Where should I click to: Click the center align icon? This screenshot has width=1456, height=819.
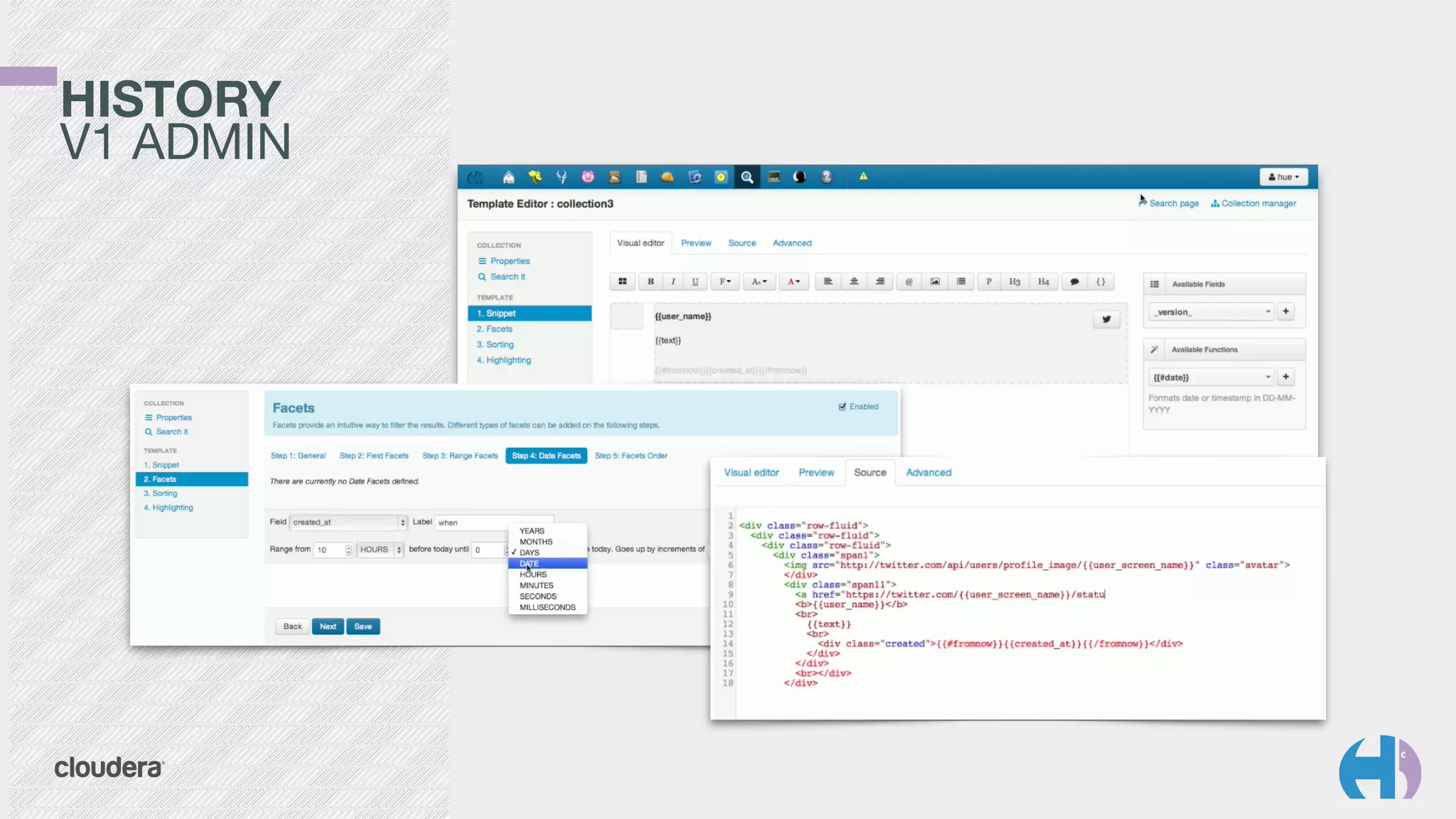pyautogui.click(x=854, y=282)
